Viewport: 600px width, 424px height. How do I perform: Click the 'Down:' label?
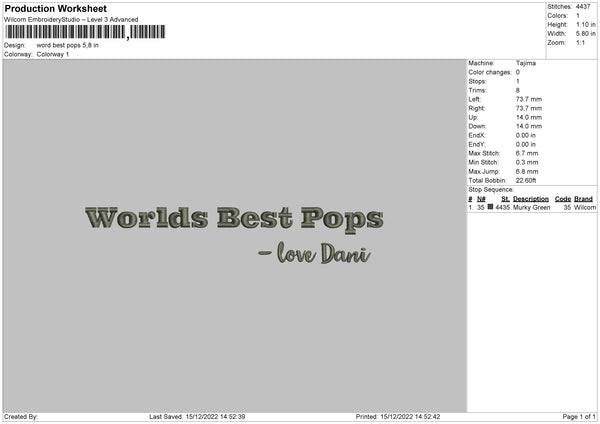pyautogui.click(x=477, y=126)
